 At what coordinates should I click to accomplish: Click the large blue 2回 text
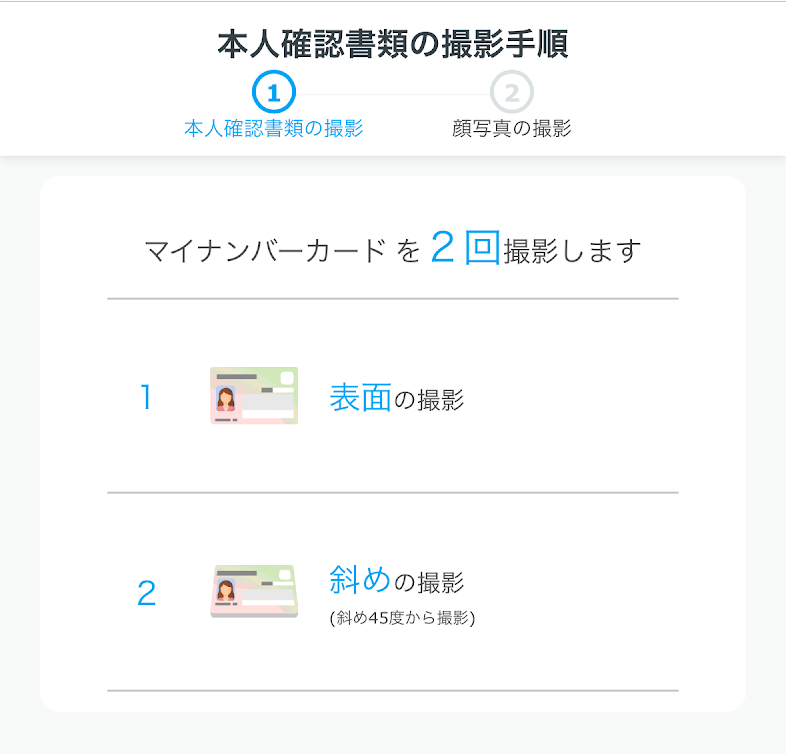coord(465,247)
